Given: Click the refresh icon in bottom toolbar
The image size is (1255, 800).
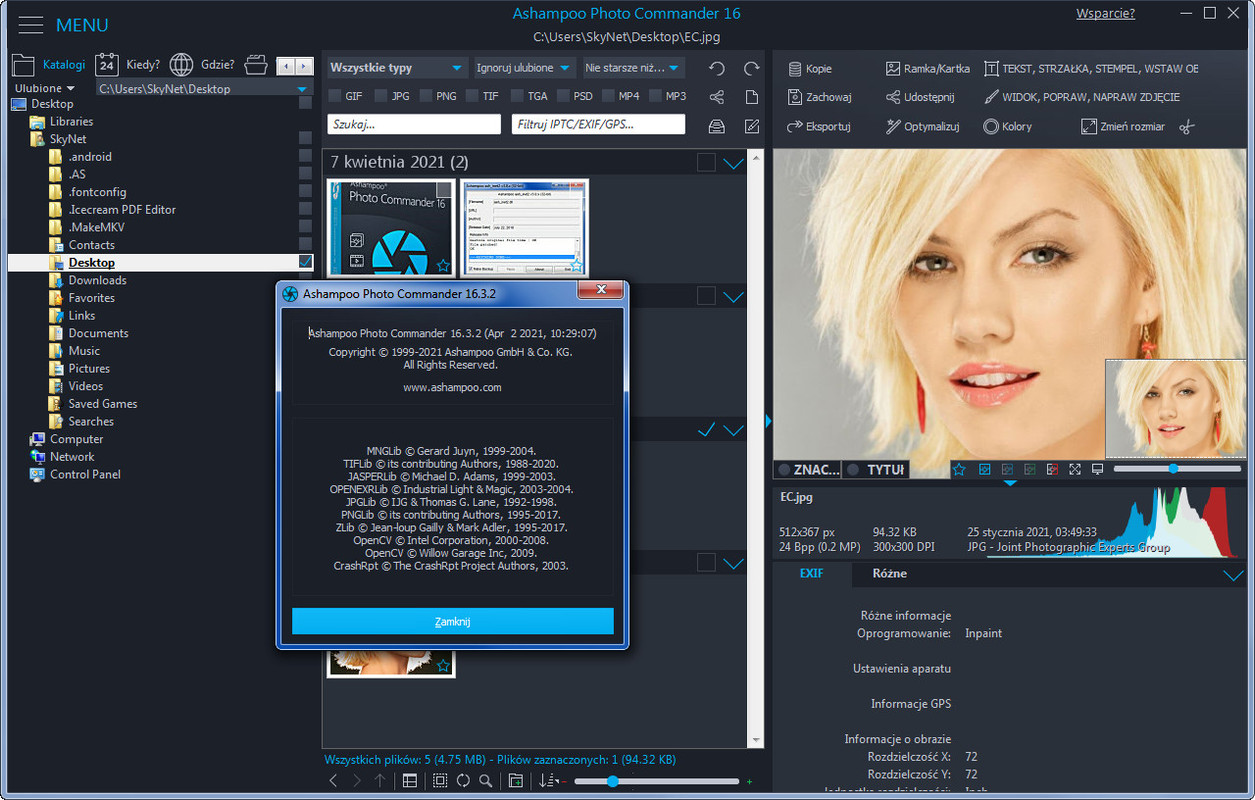Looking at the screenshot, I should pos(463,781).
